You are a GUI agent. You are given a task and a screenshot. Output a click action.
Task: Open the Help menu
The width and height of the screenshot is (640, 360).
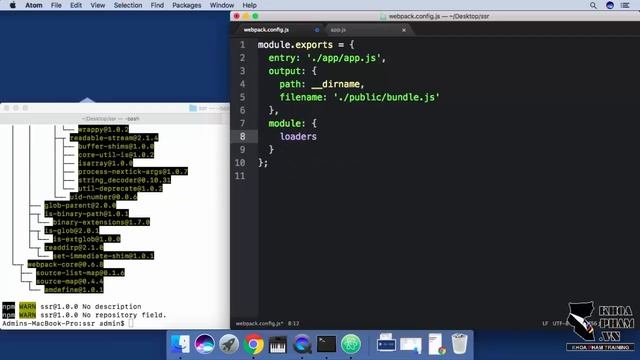[x=249, y=5]
